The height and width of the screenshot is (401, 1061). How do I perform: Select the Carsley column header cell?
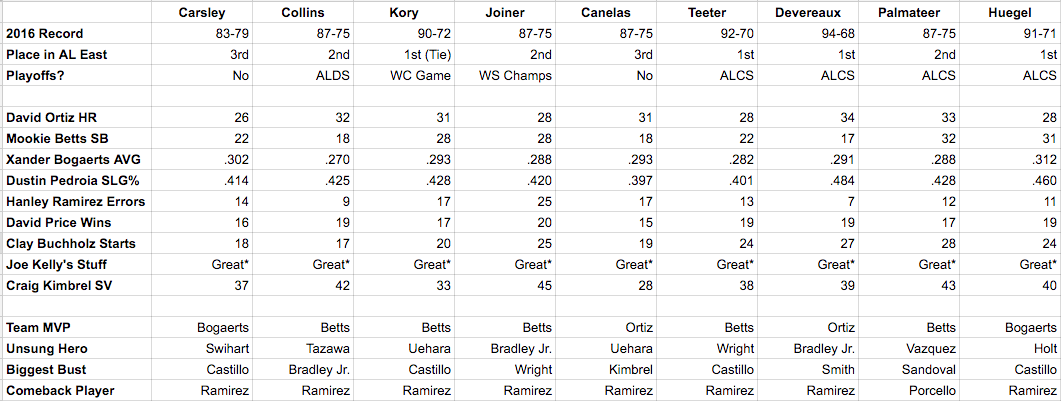[202, 11]
